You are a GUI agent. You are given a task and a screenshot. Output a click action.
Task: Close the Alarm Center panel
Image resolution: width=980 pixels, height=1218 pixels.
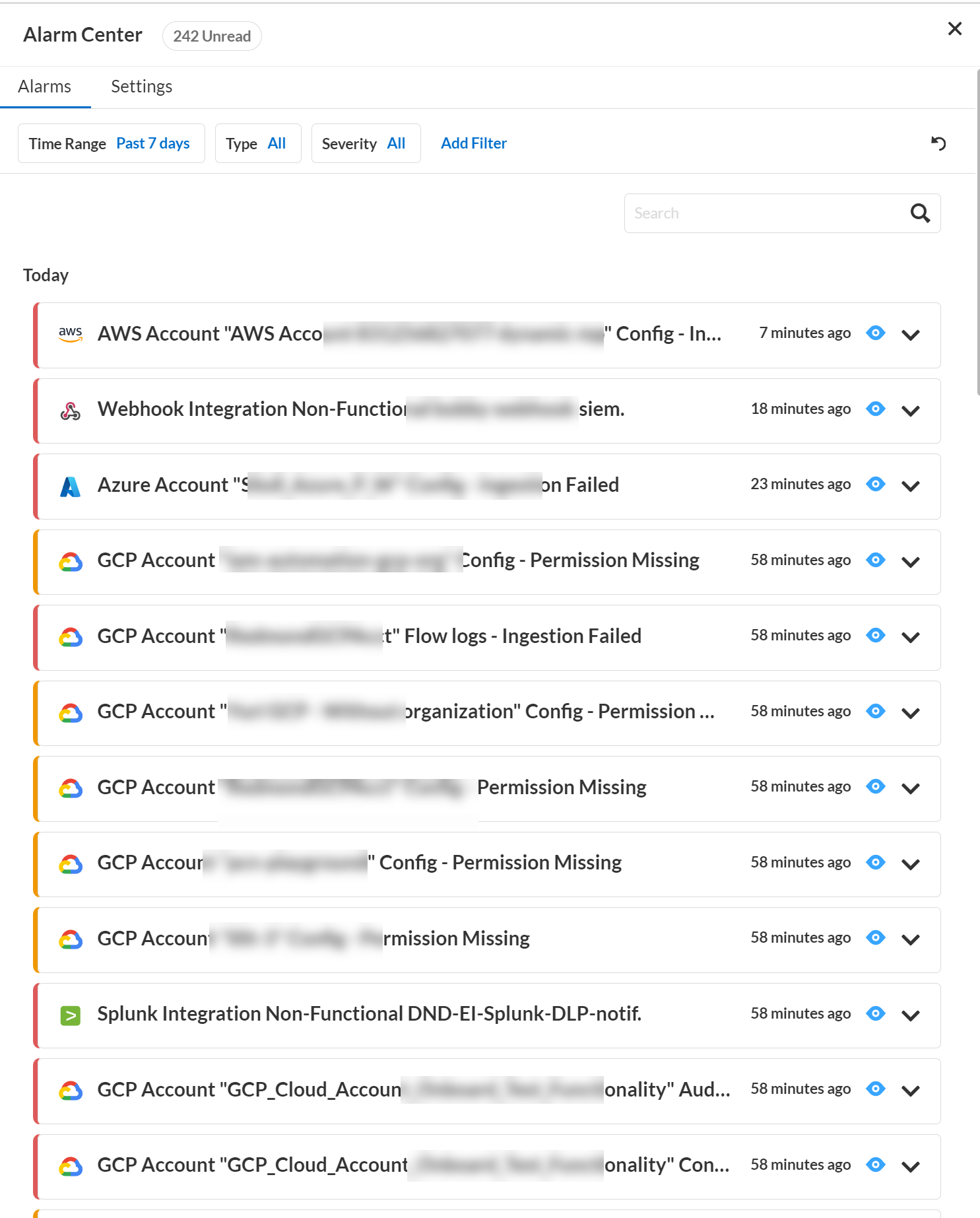coord(954,28)
